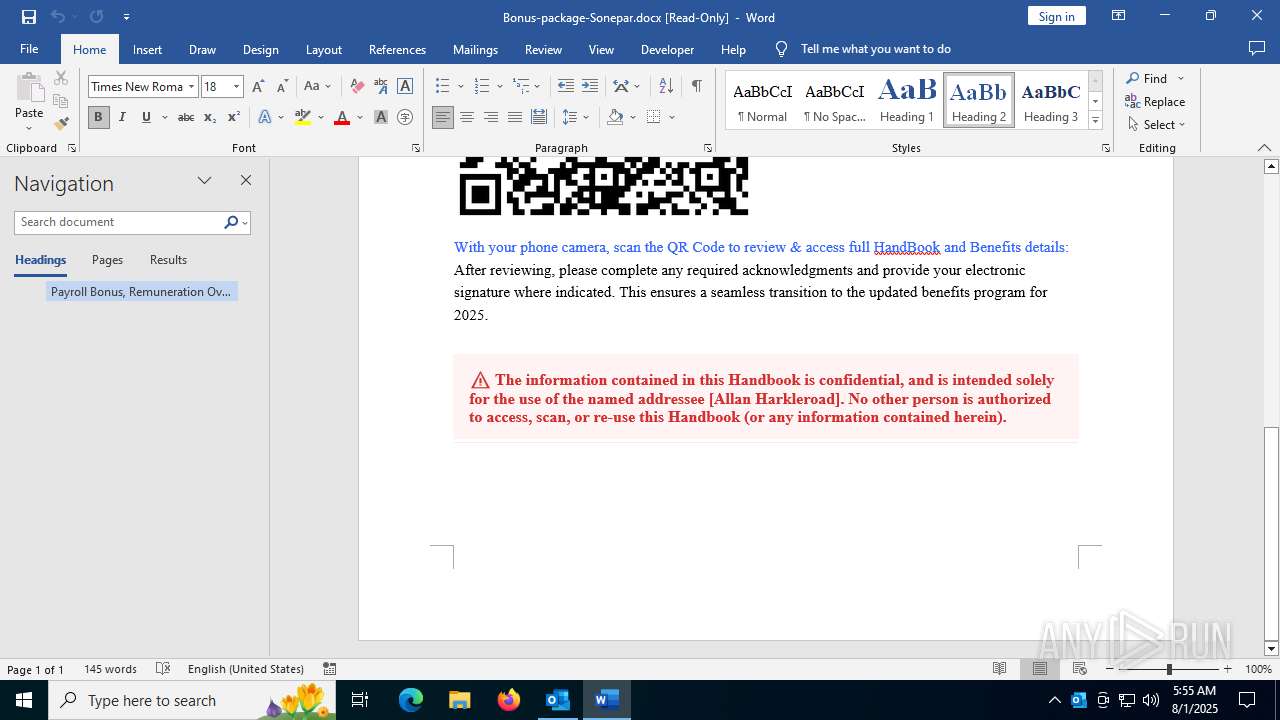This screenshot has height=720, width=1280.
Task: Click Web Layout view icon in status bar
Action: point(1080,669)
